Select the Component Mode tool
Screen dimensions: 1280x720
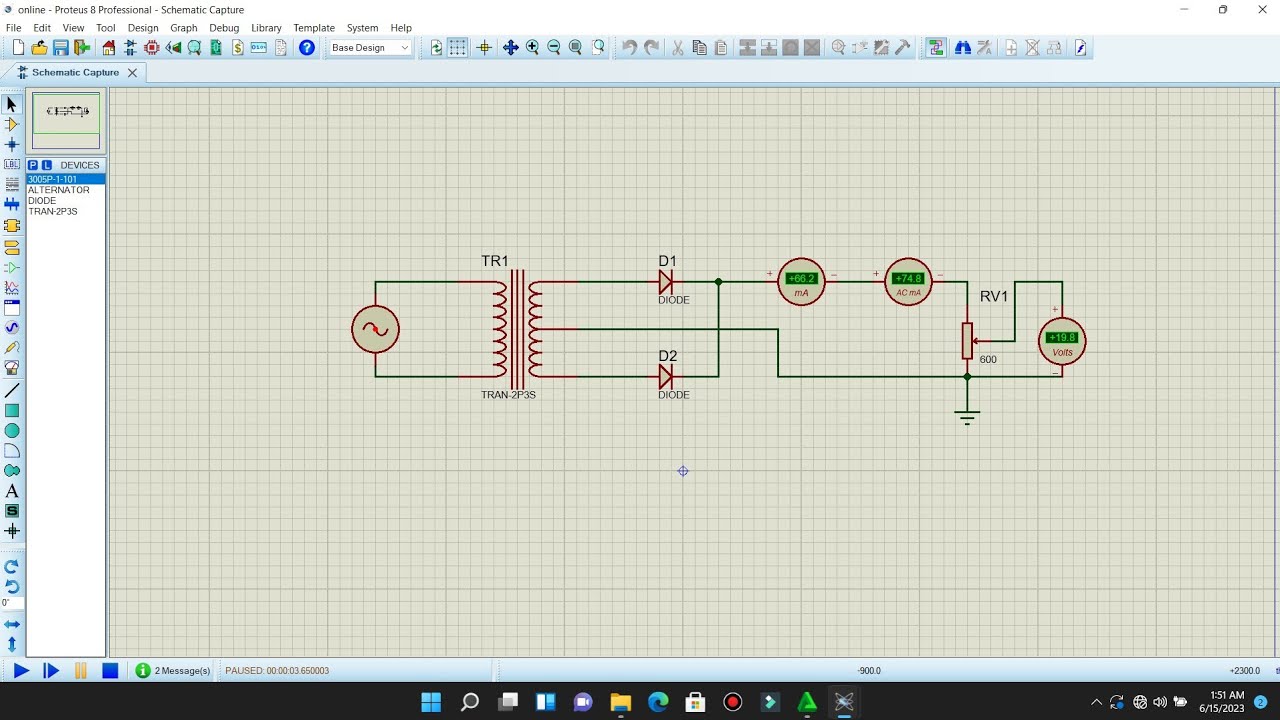click(12, 124)
